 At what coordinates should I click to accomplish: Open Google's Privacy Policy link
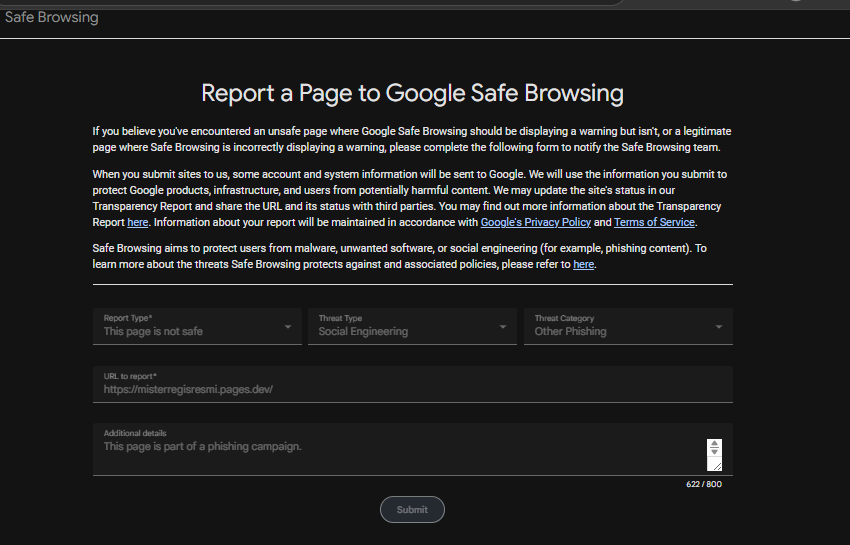click(x=536, y=222)
